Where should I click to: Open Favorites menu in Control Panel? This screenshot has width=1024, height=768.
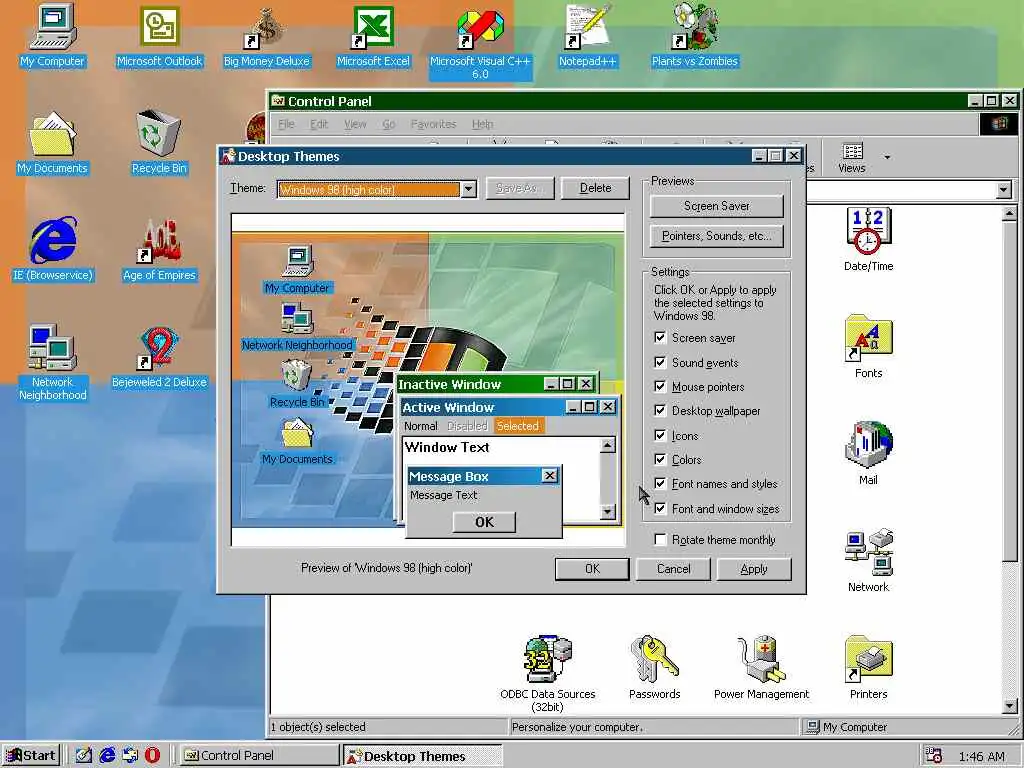pos(434,124)
